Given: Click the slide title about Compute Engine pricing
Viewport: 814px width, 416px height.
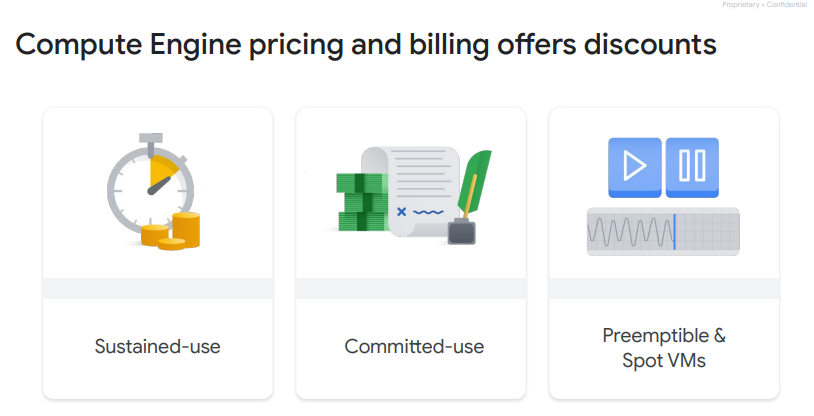Looking at the screenshot, I should pos(366,46).
